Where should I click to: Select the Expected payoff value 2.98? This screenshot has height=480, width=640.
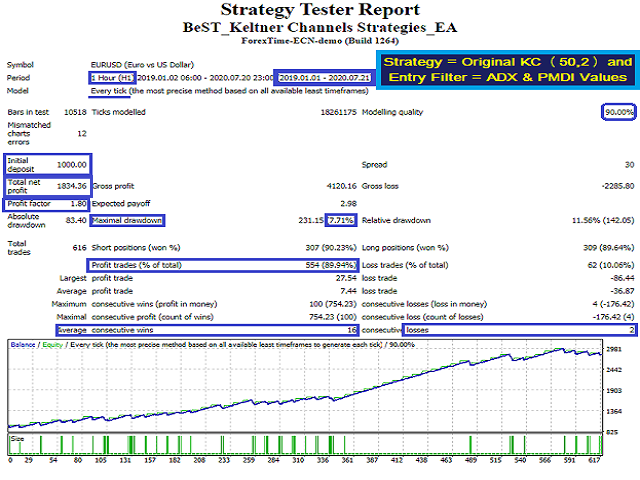pyautogui.click(x=349, y=204)
